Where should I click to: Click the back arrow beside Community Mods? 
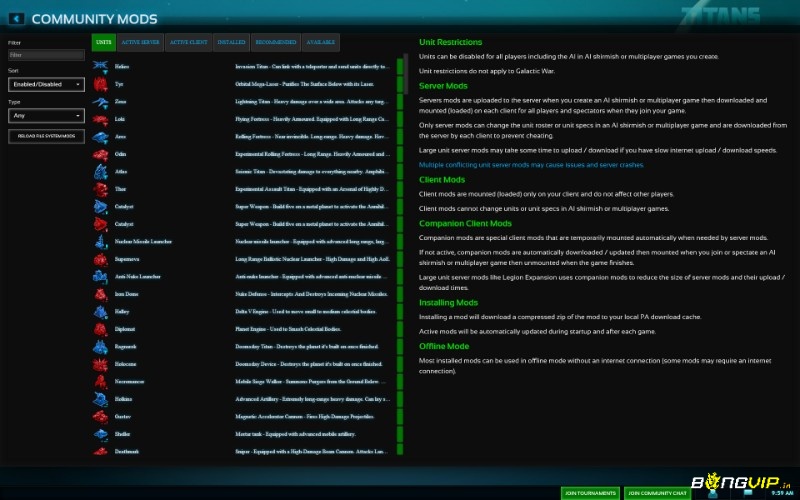17,18
